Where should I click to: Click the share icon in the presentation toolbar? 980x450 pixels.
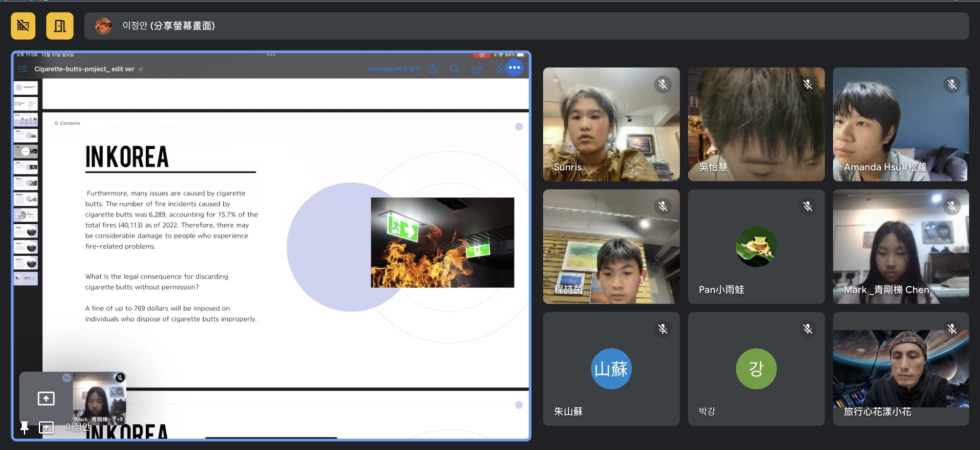click(433, 69)
